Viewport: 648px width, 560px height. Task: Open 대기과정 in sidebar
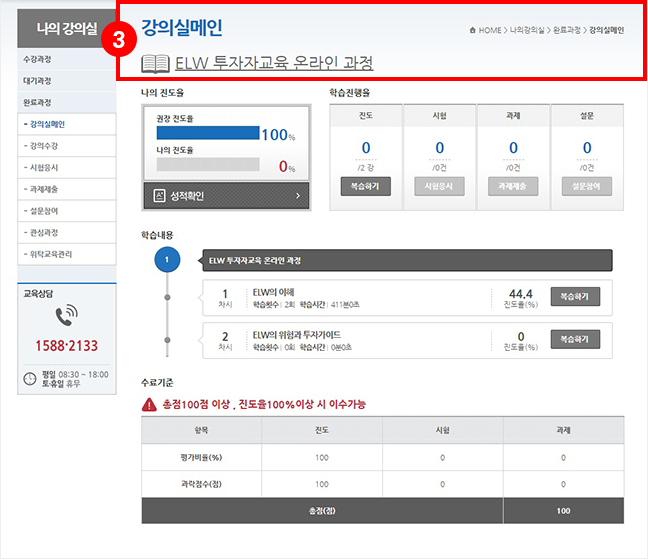[x=67, y=81]
